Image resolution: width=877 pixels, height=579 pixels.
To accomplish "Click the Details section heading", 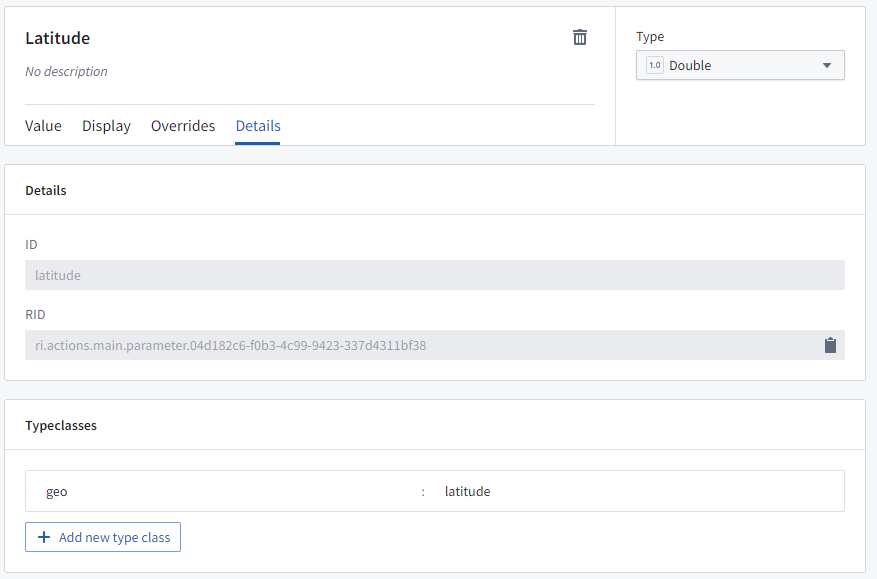I will [46, 191].
